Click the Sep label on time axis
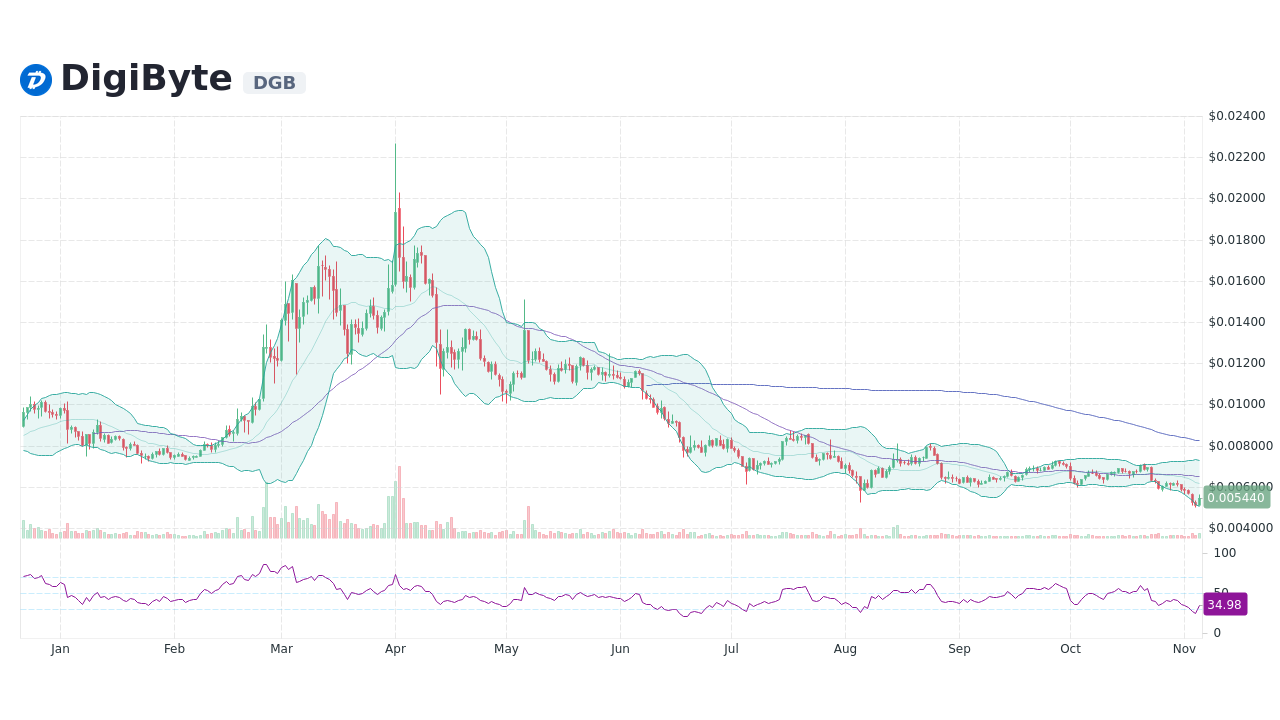Viewport: 1280px width, 720px height. [959, 649]
